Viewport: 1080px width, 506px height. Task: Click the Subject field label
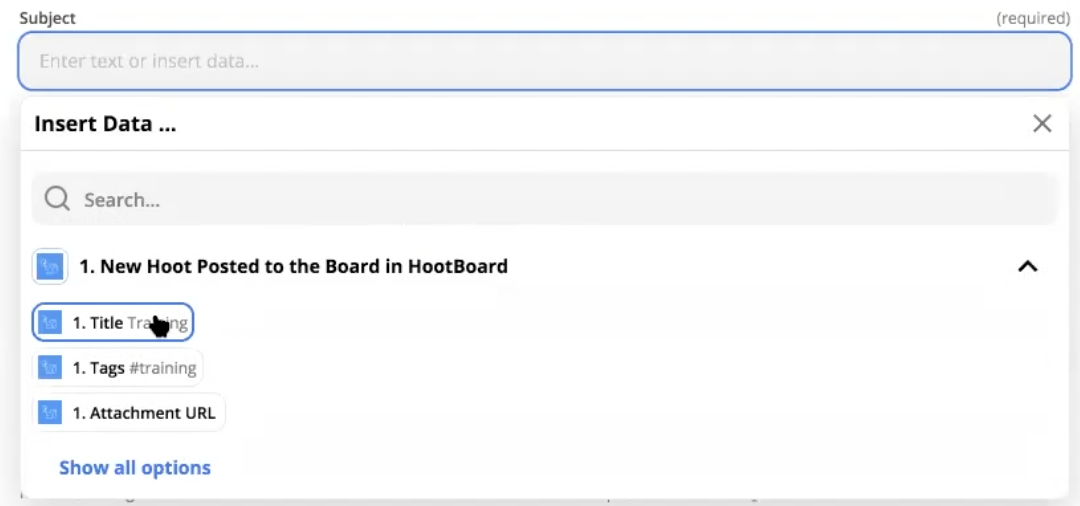(48, 18)
